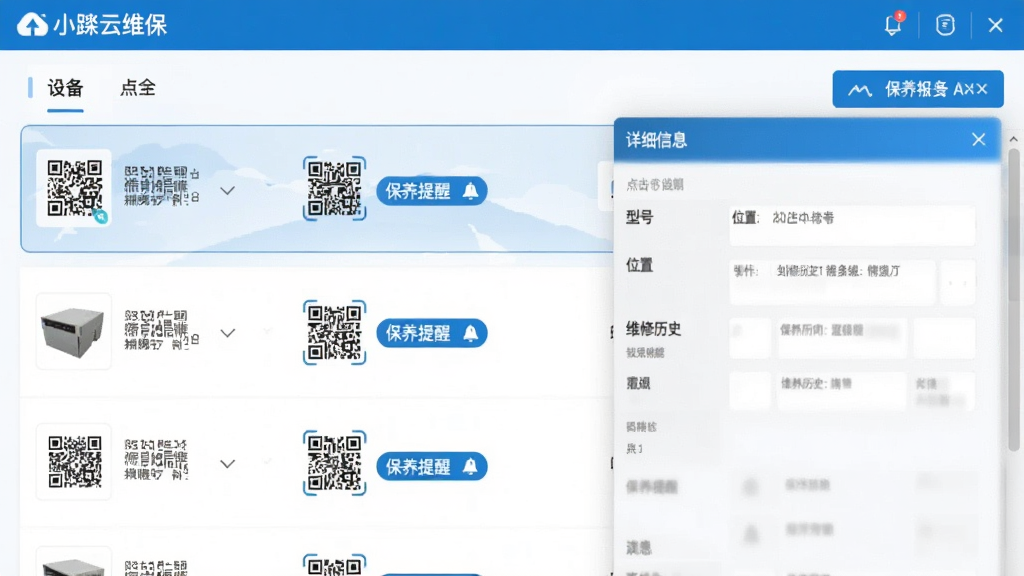Click the 维修历史 label
The height and width of the screenshot is (576, 1024).
coord(653,328)
